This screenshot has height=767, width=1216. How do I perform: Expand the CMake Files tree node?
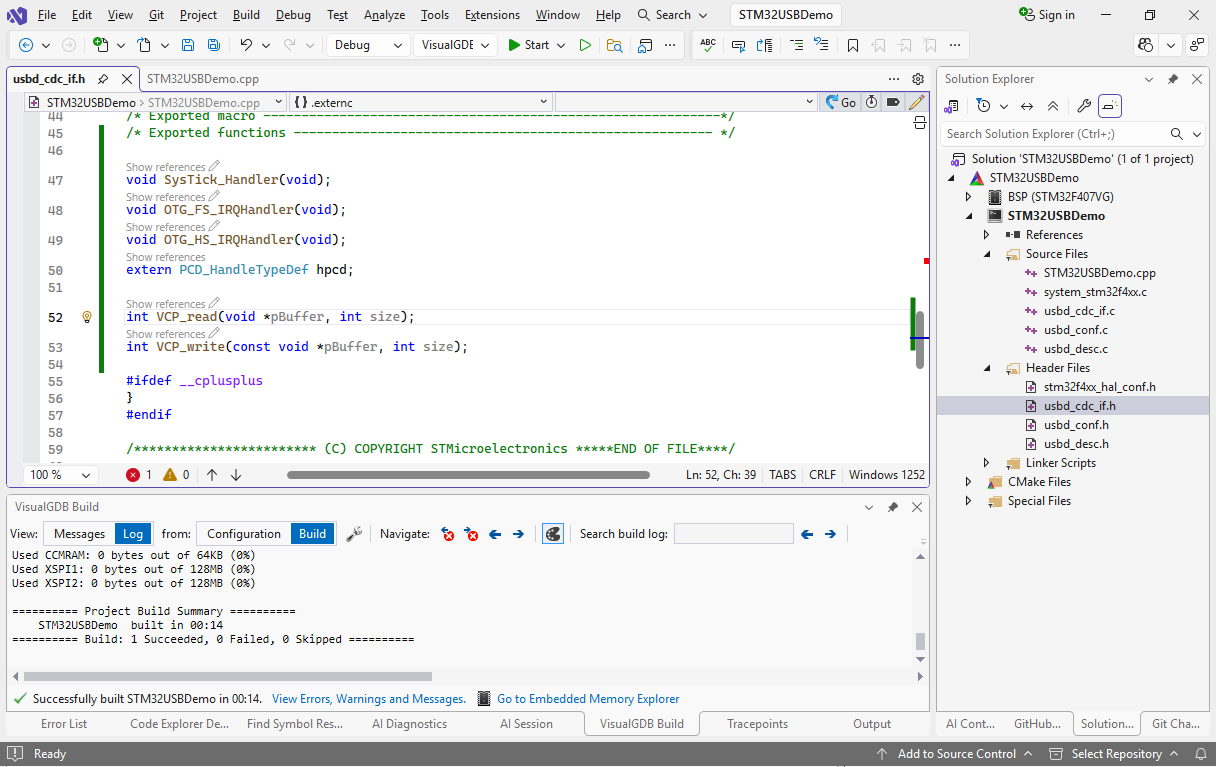968,482
